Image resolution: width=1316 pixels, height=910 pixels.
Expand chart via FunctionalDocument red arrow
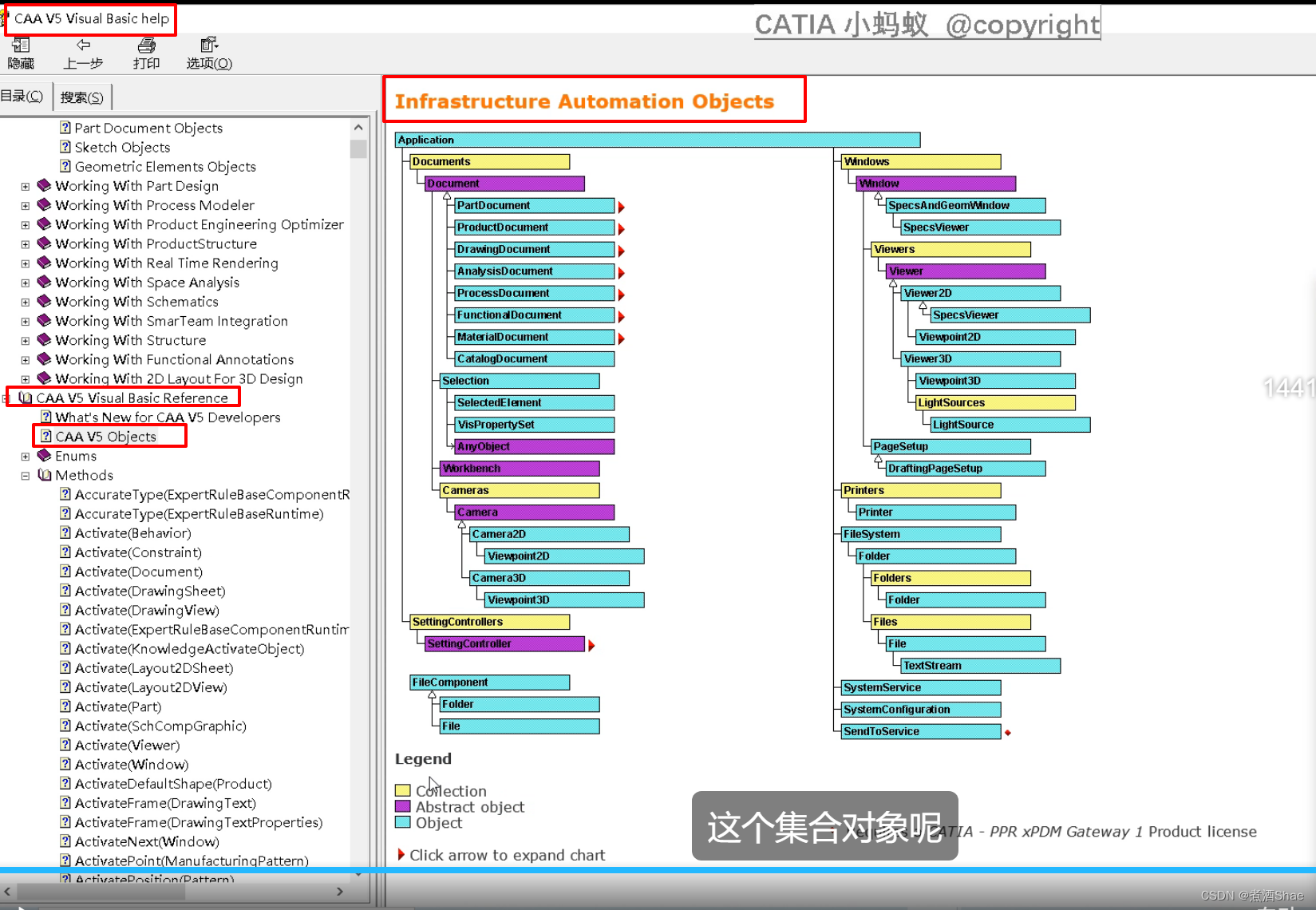point(621,317)
